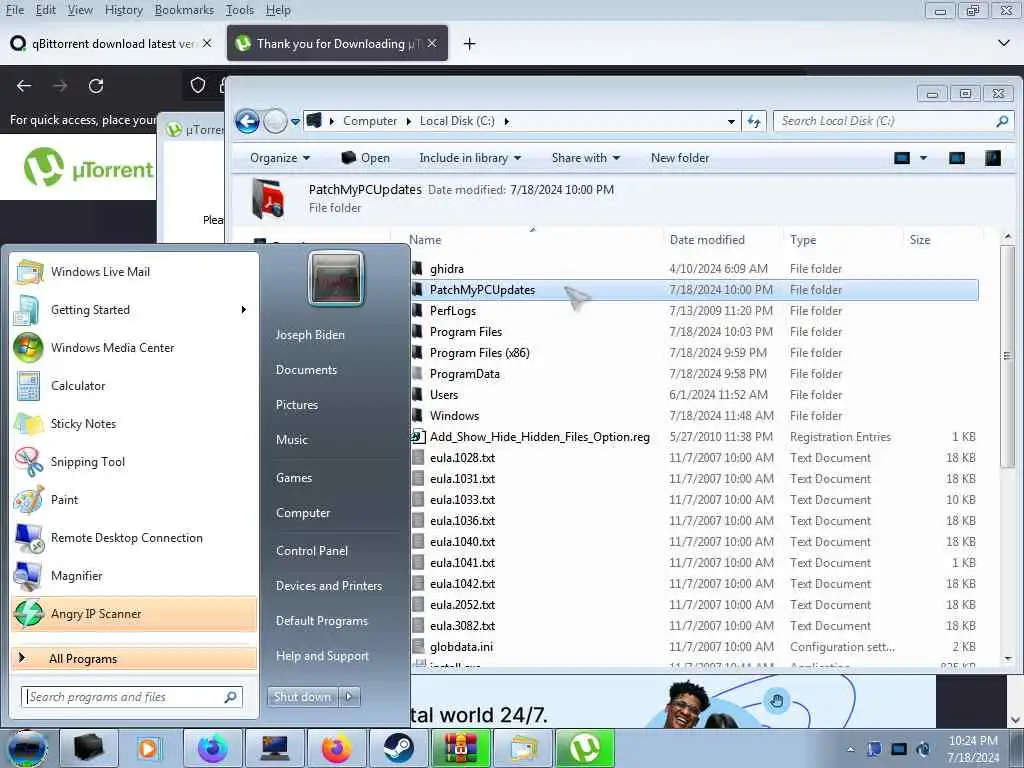Open Windows Media Center
The image size is (1024, 768).
point(134,347)
